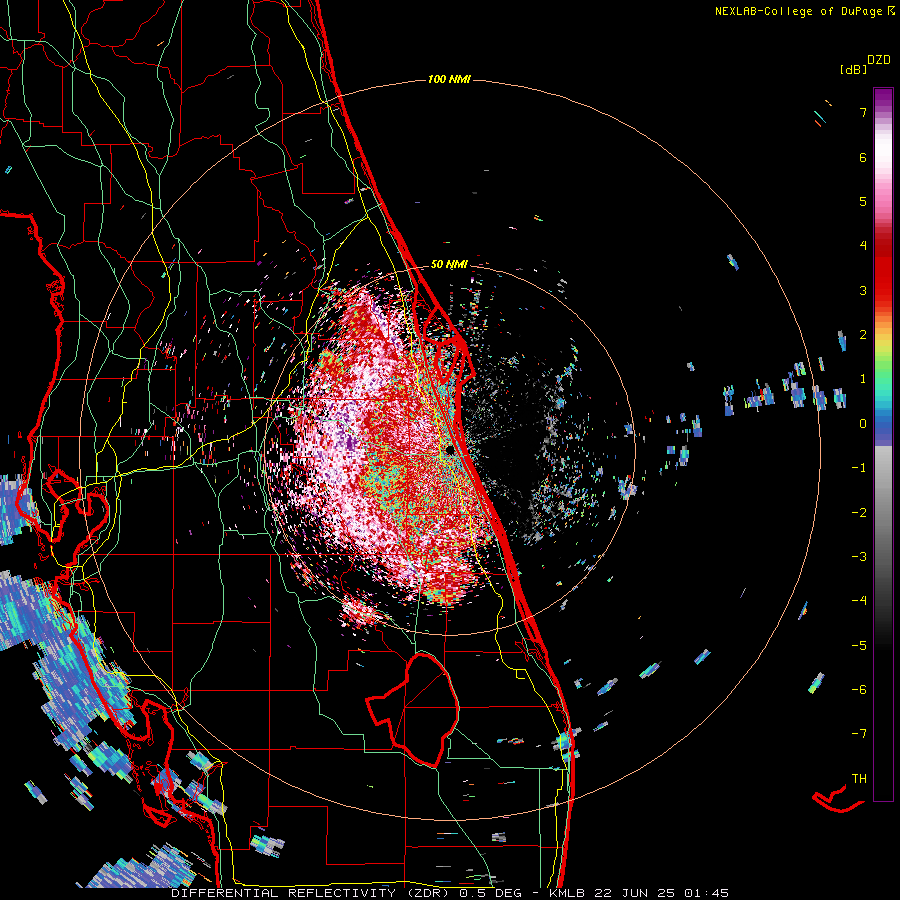Image resolution: width=900 pixels, height=900 pixels.
Task: Click scale tick label -6
Action: point(859,690)
